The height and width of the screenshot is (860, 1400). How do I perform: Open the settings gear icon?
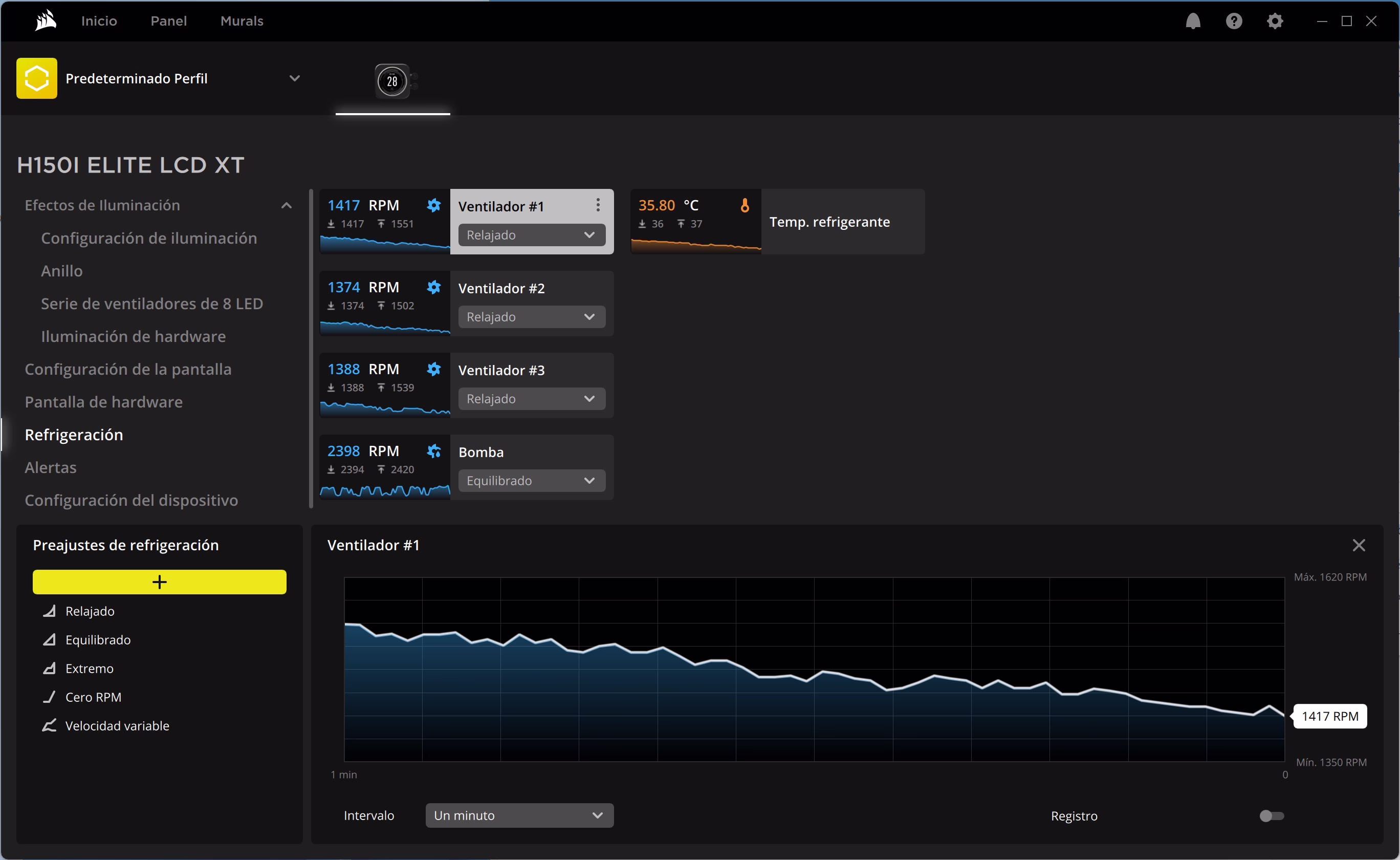click(1275, 21)
